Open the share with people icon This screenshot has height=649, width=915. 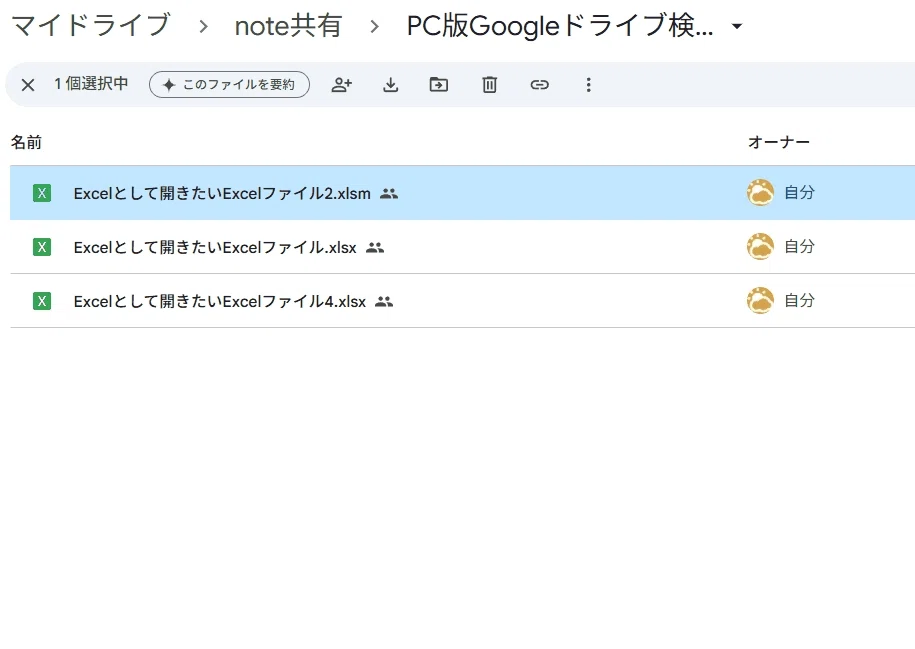341,85
